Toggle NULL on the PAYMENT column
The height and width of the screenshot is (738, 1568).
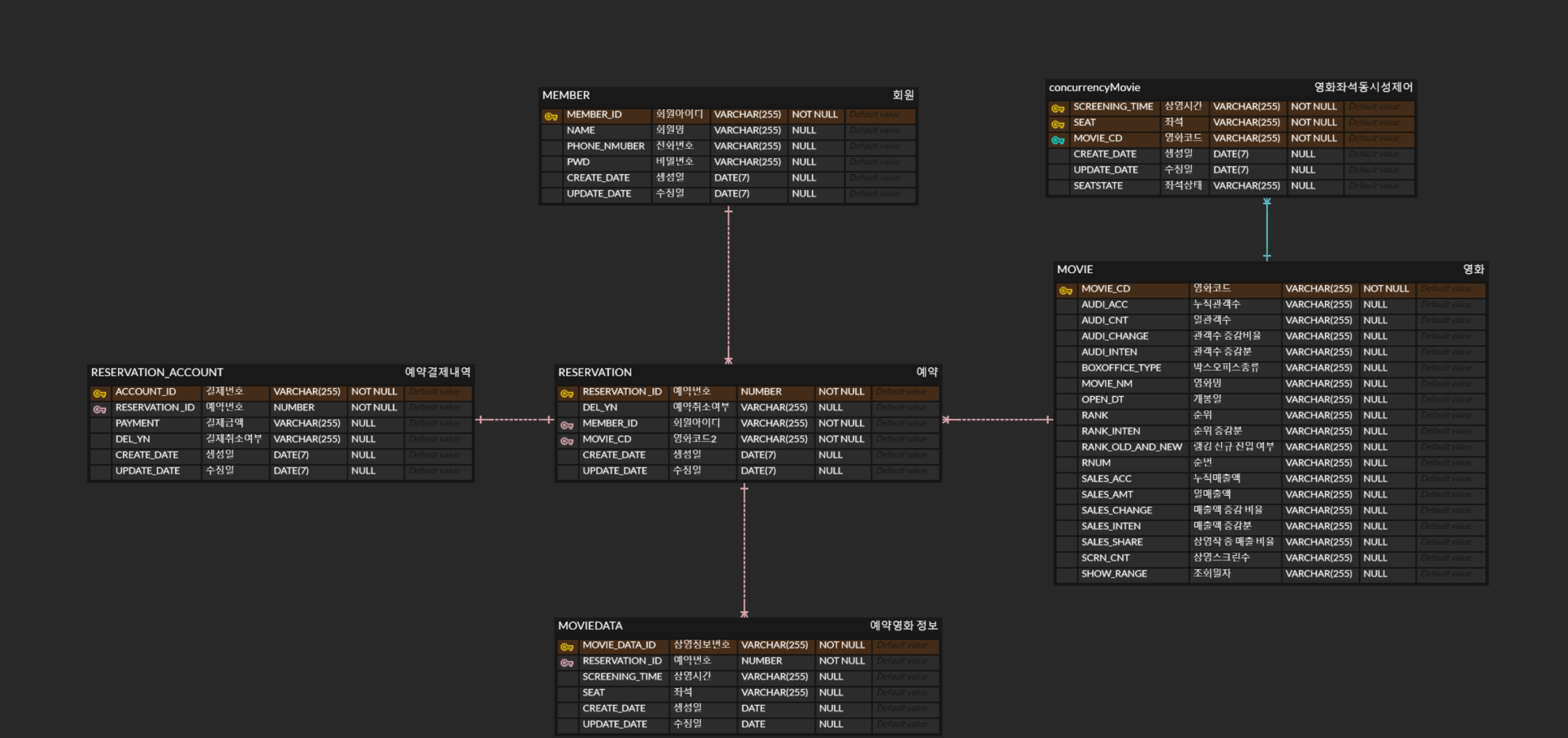(x=363, y=423)
